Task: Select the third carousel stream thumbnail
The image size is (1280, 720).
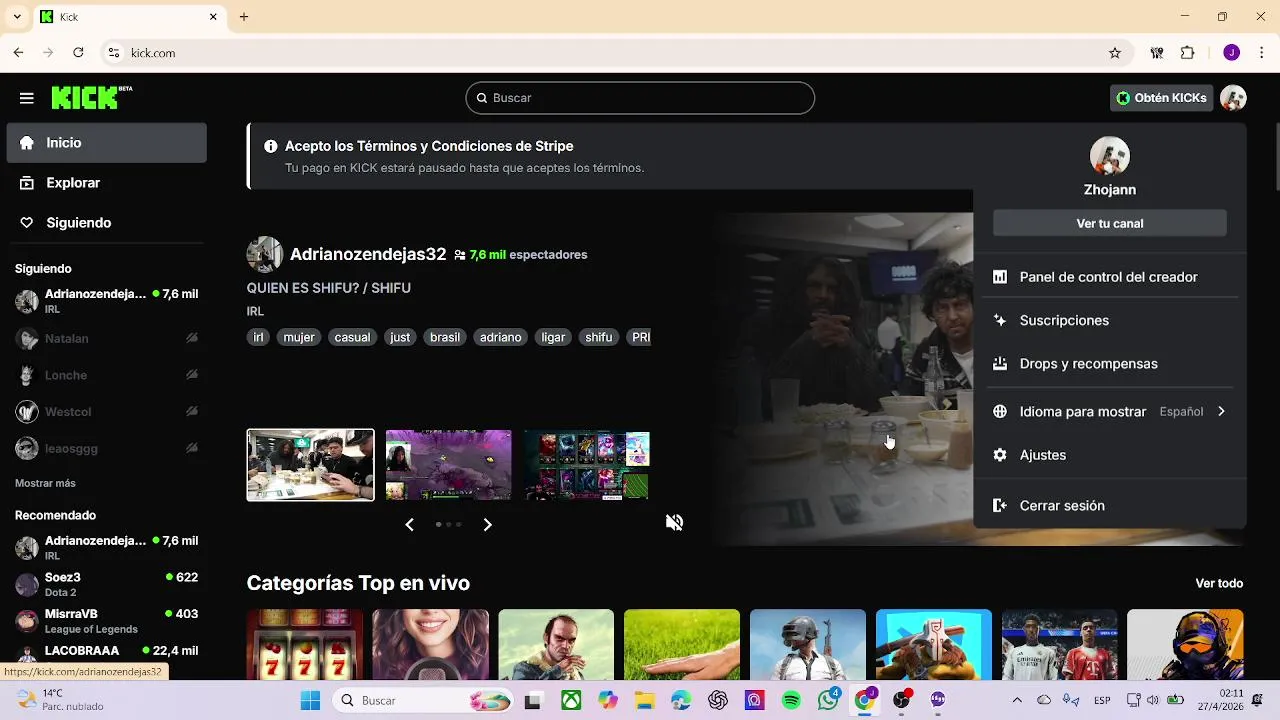Action: tap(587, 465)
